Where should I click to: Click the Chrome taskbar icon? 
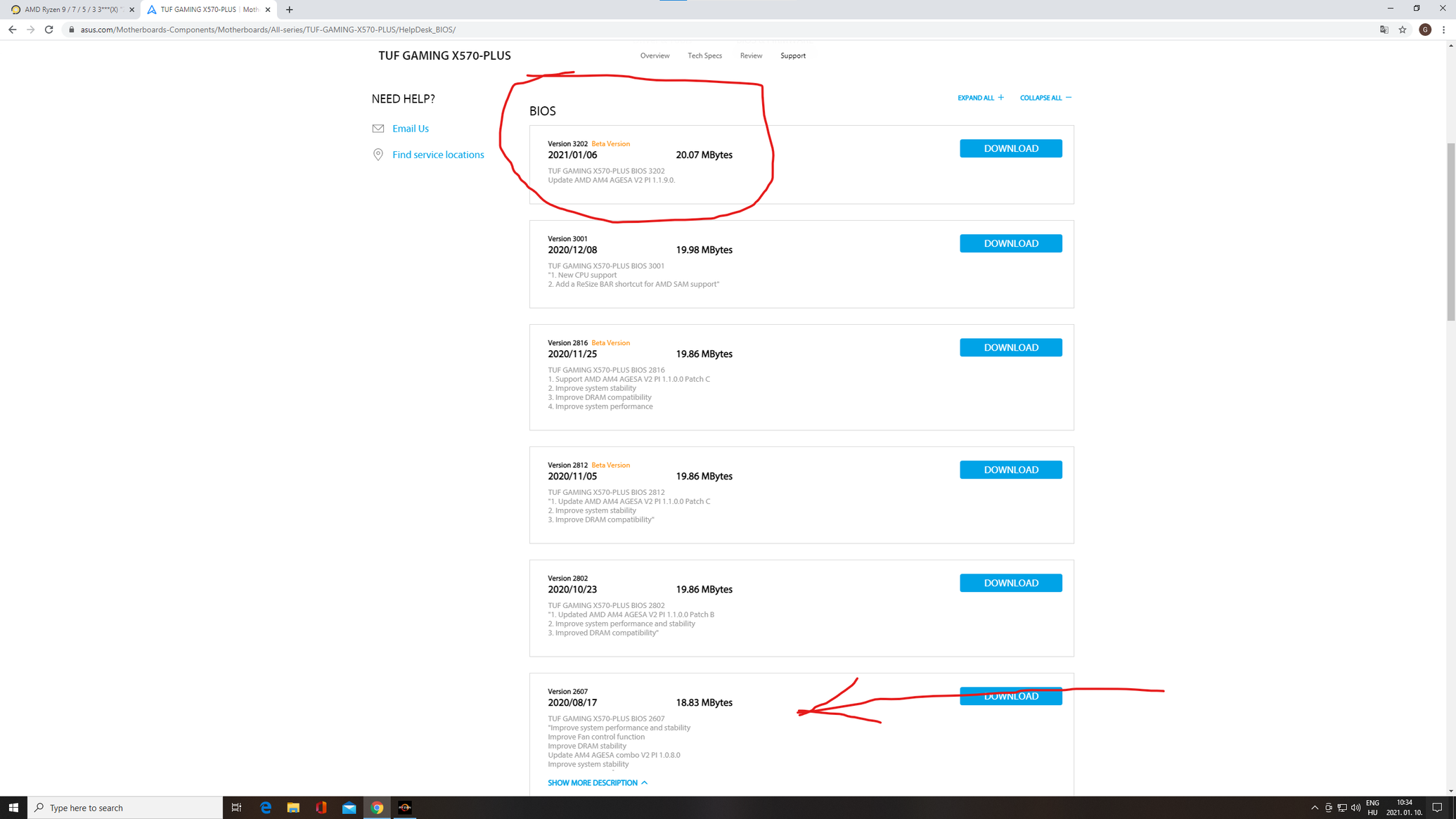coord(377,808)
